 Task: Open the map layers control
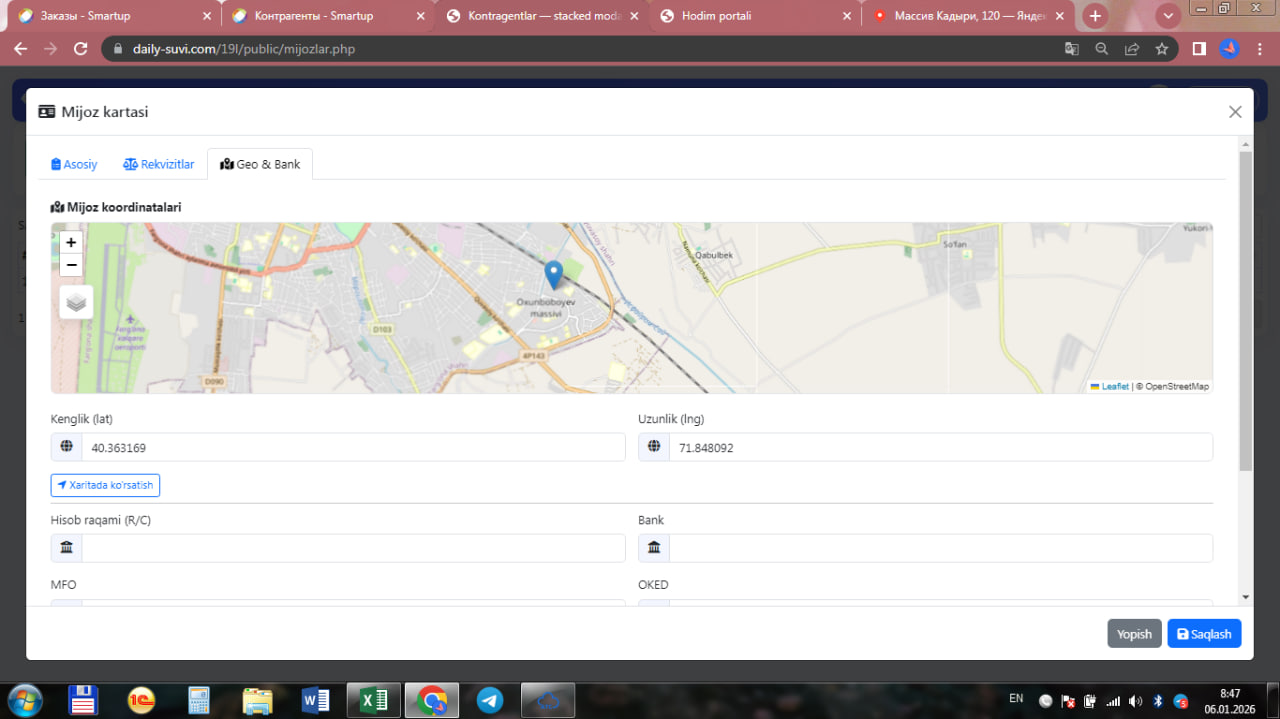click(x=76, y=301)
